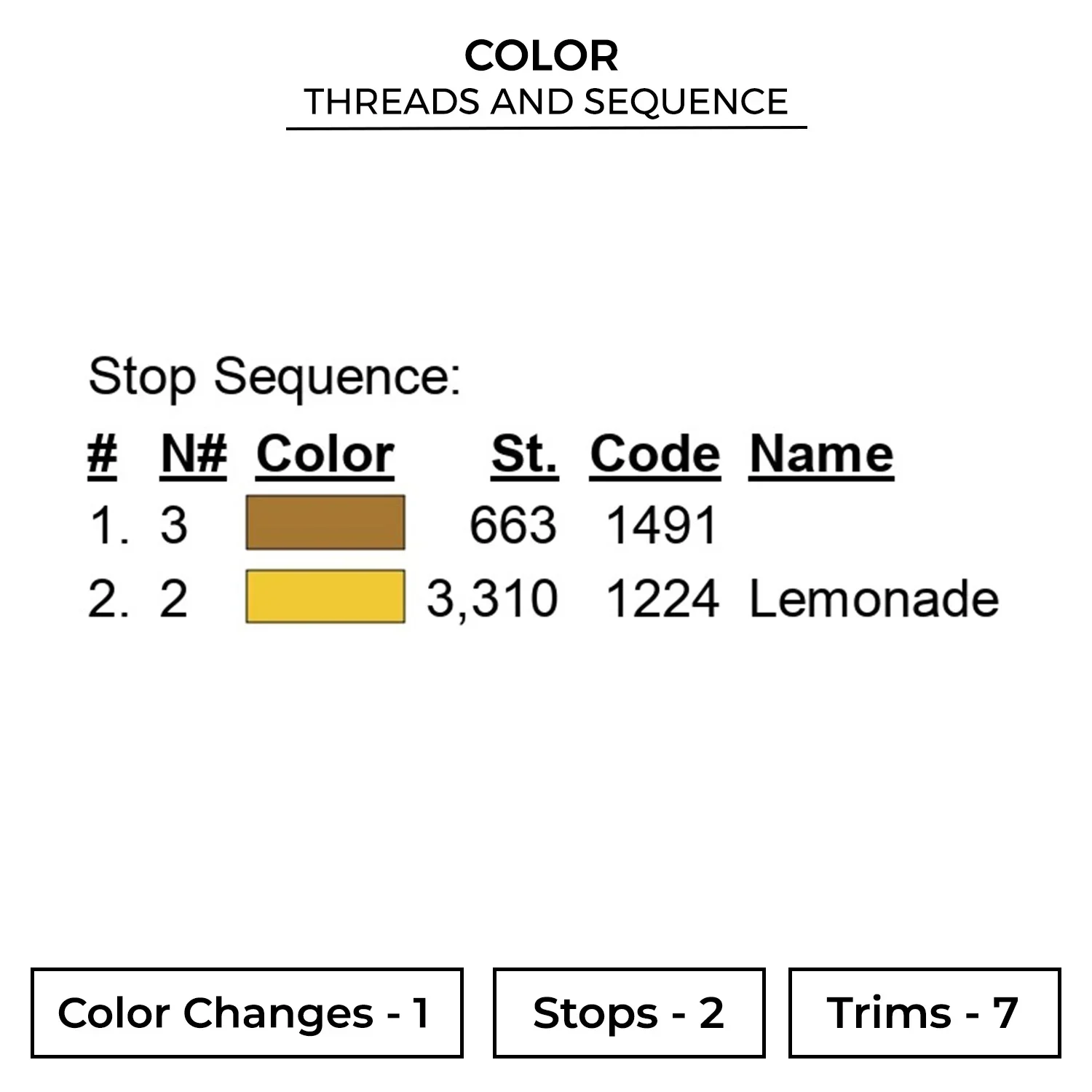Screen dimensions: 1092x1092
Task: Click the Name column header
Action: coord(821,455)
